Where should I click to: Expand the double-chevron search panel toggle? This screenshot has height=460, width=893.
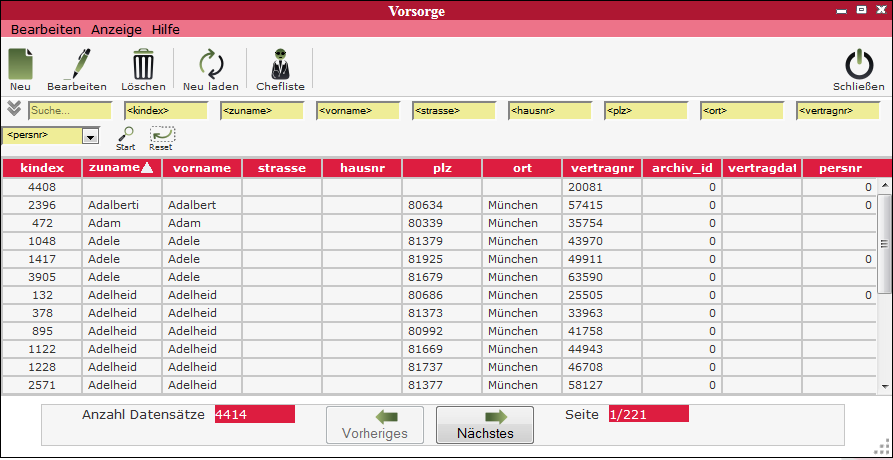coord(13,109)
